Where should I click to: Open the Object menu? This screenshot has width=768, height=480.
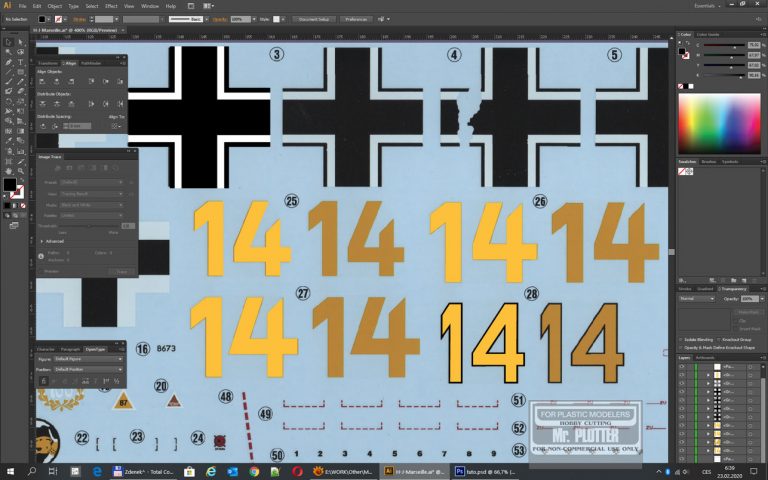click(x=54, y=6)
